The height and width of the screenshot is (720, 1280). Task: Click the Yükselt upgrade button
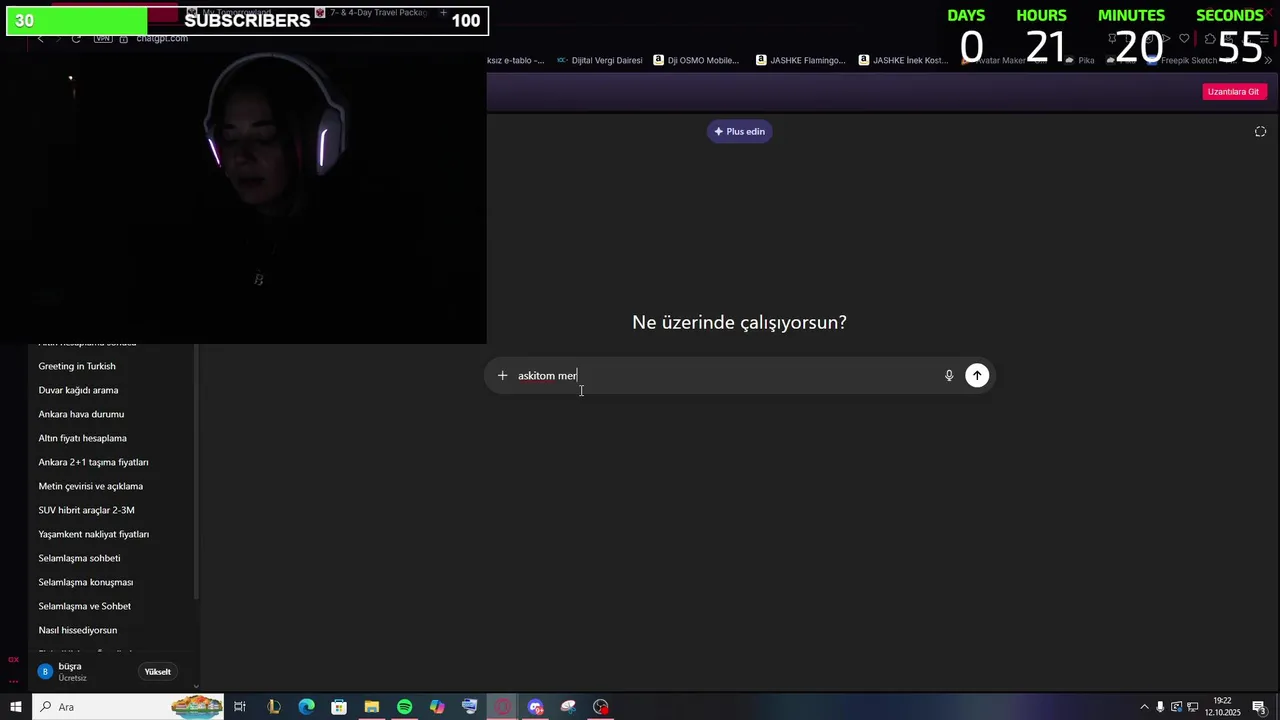[x=157, y=672]
